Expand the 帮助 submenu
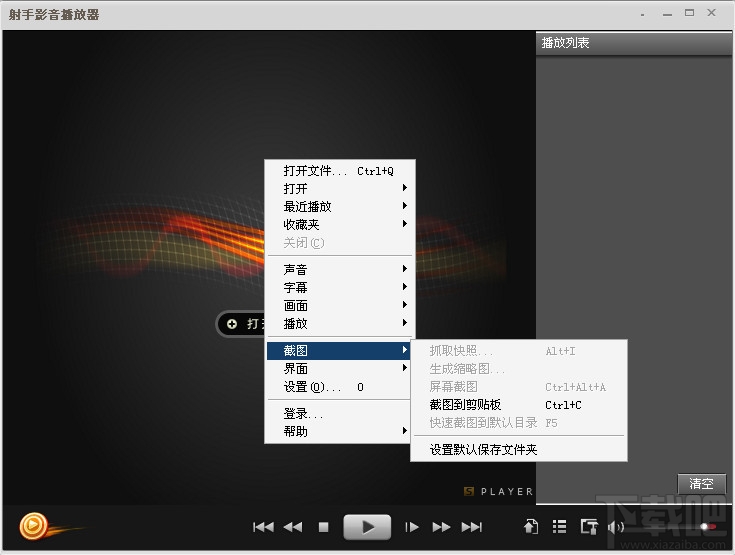 [340, 431]
